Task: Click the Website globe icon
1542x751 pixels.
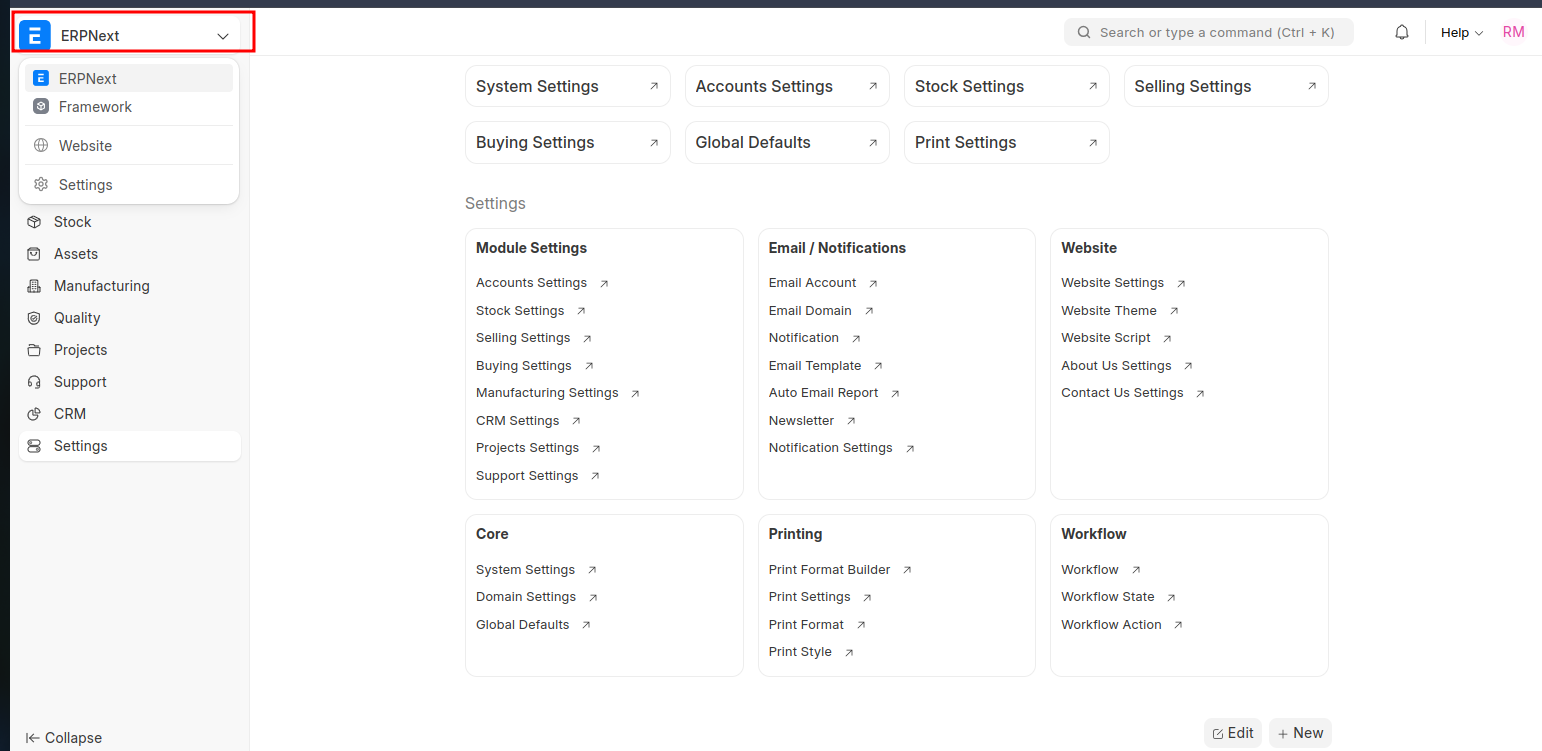Action: pos(41,146)
